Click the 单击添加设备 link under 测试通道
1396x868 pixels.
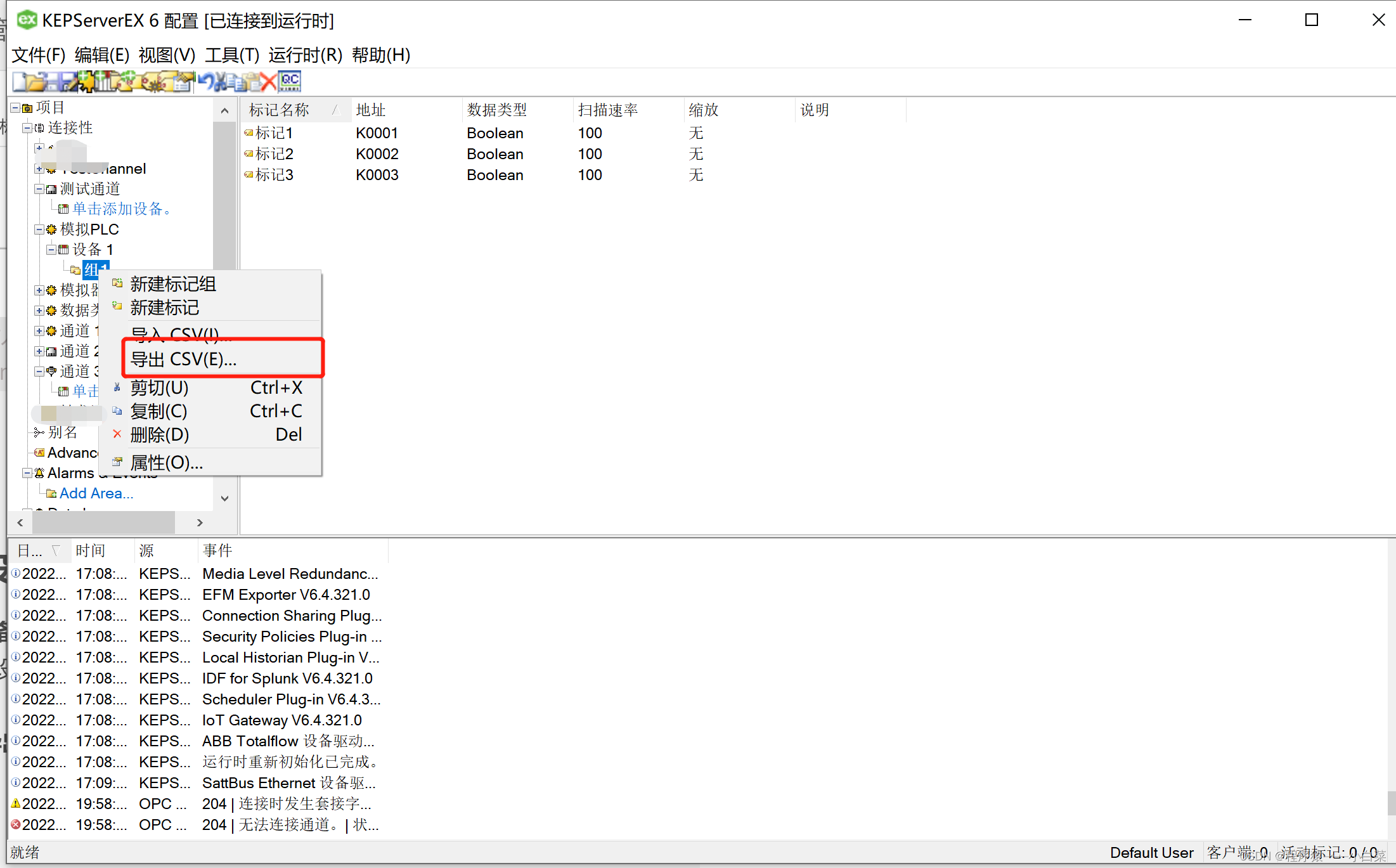coord(122,209)
